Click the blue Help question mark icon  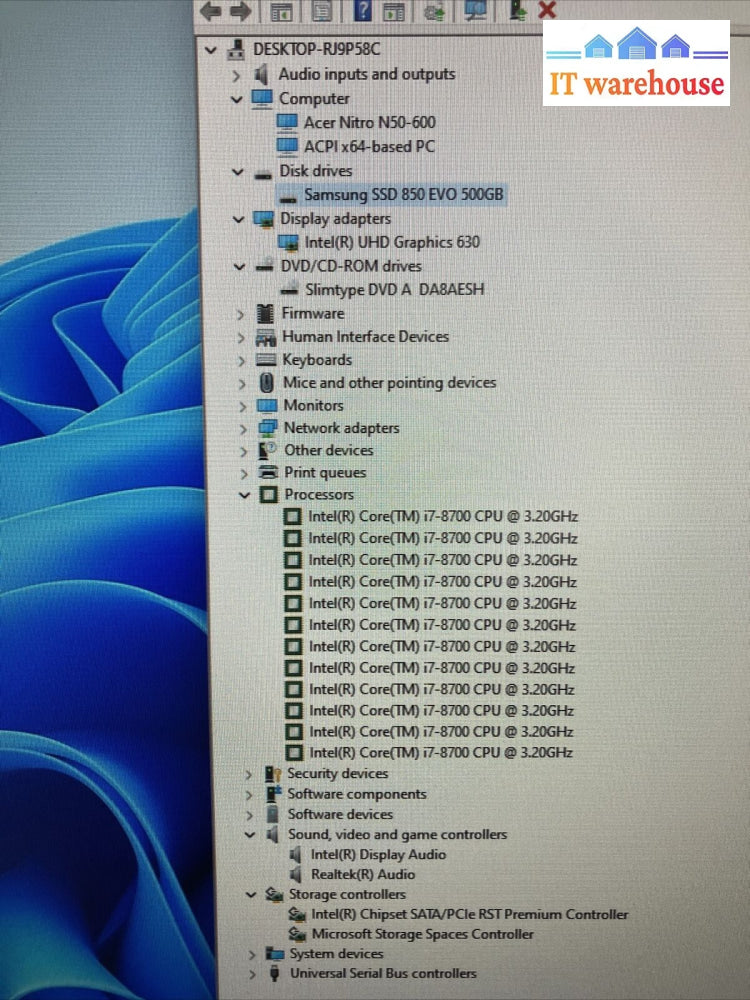363,12
